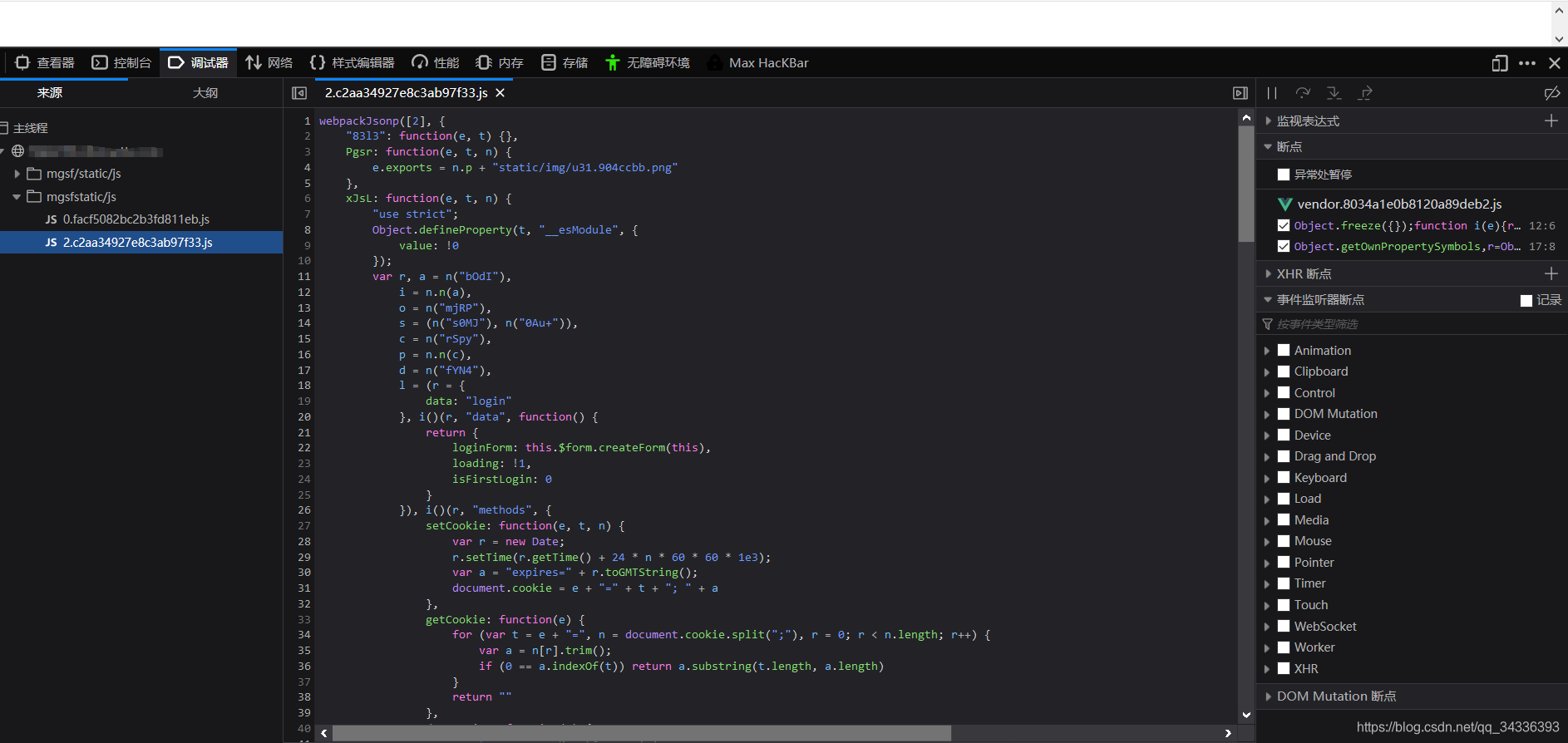Toggle the Log (记录) checkbox
This screenshot has width=1568, height=743.
pyautogui.click(x=1526, y=301)
